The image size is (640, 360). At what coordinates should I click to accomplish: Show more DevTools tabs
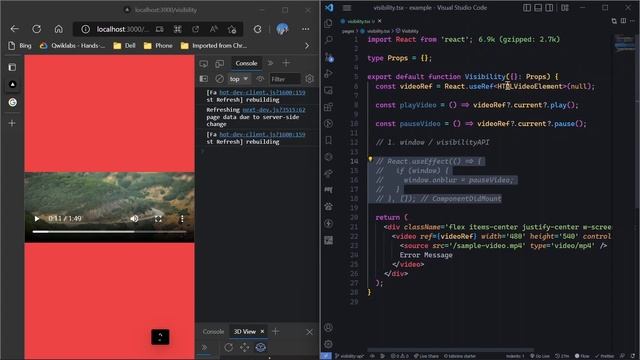click(271, 63)
